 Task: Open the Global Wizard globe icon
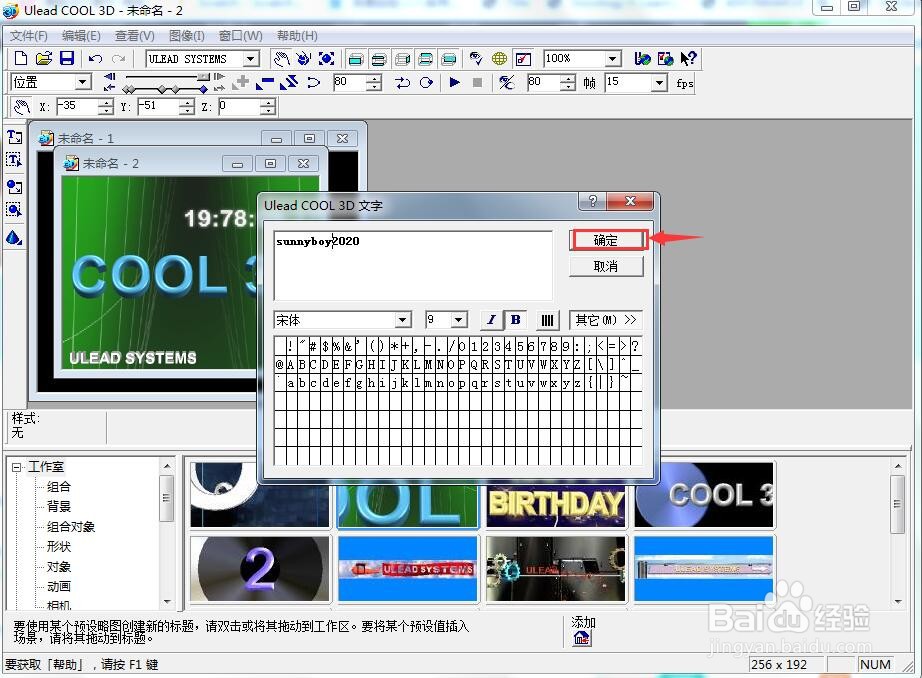499,58
